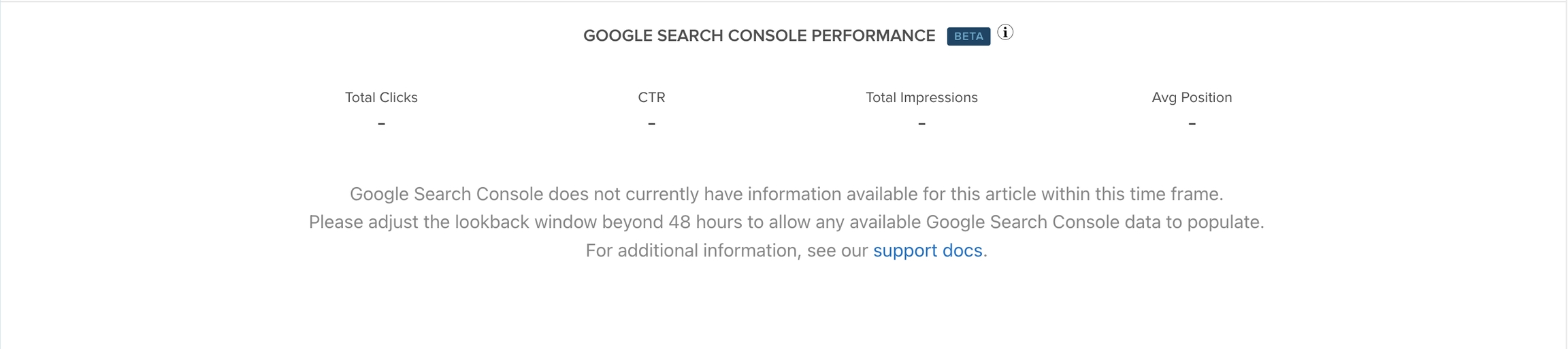
Task: Select the Total Impressions label
Action: pos(921,97)
